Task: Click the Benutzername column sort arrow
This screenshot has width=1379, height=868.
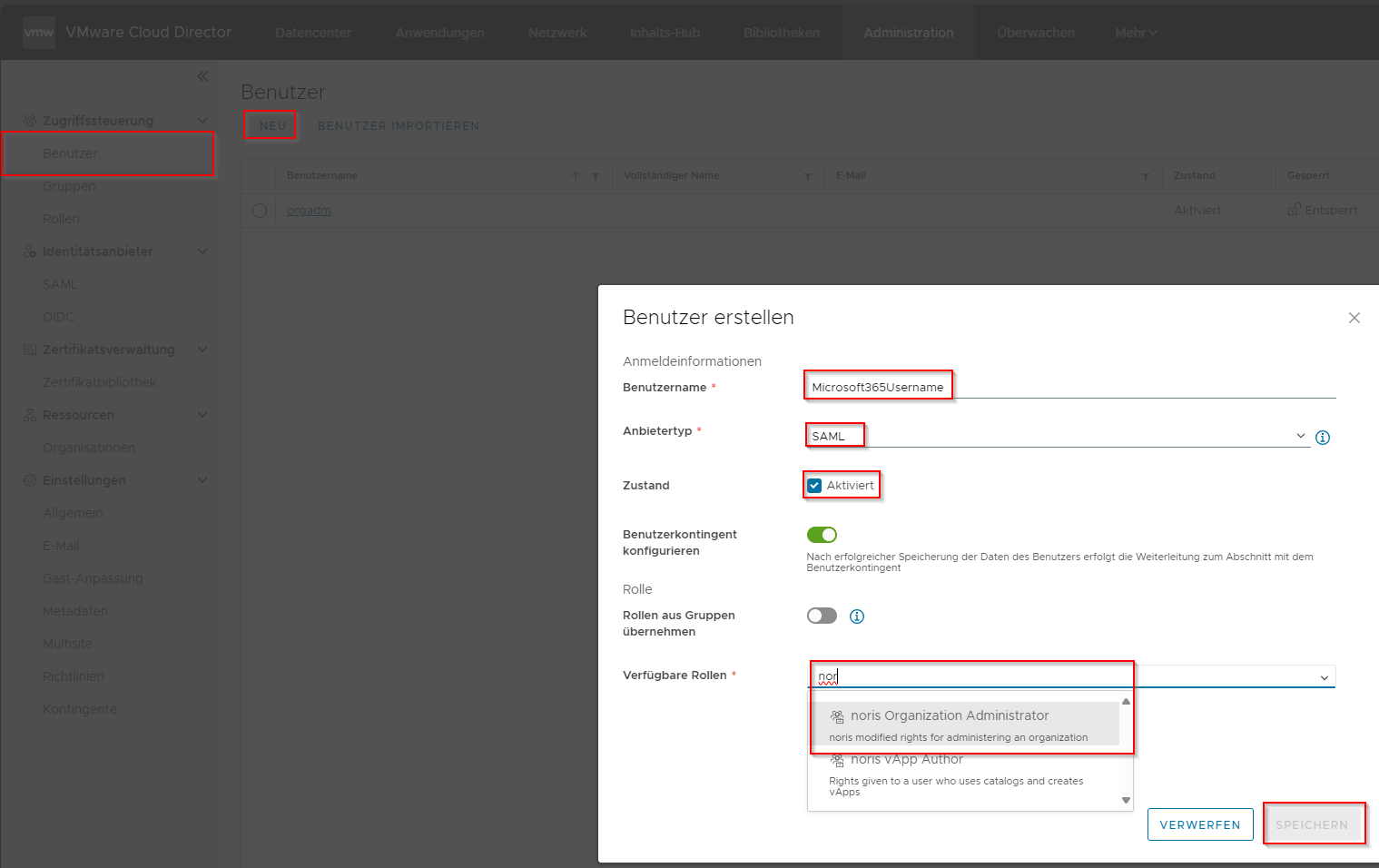Action: pyautogui.click(x=575, y=176)
